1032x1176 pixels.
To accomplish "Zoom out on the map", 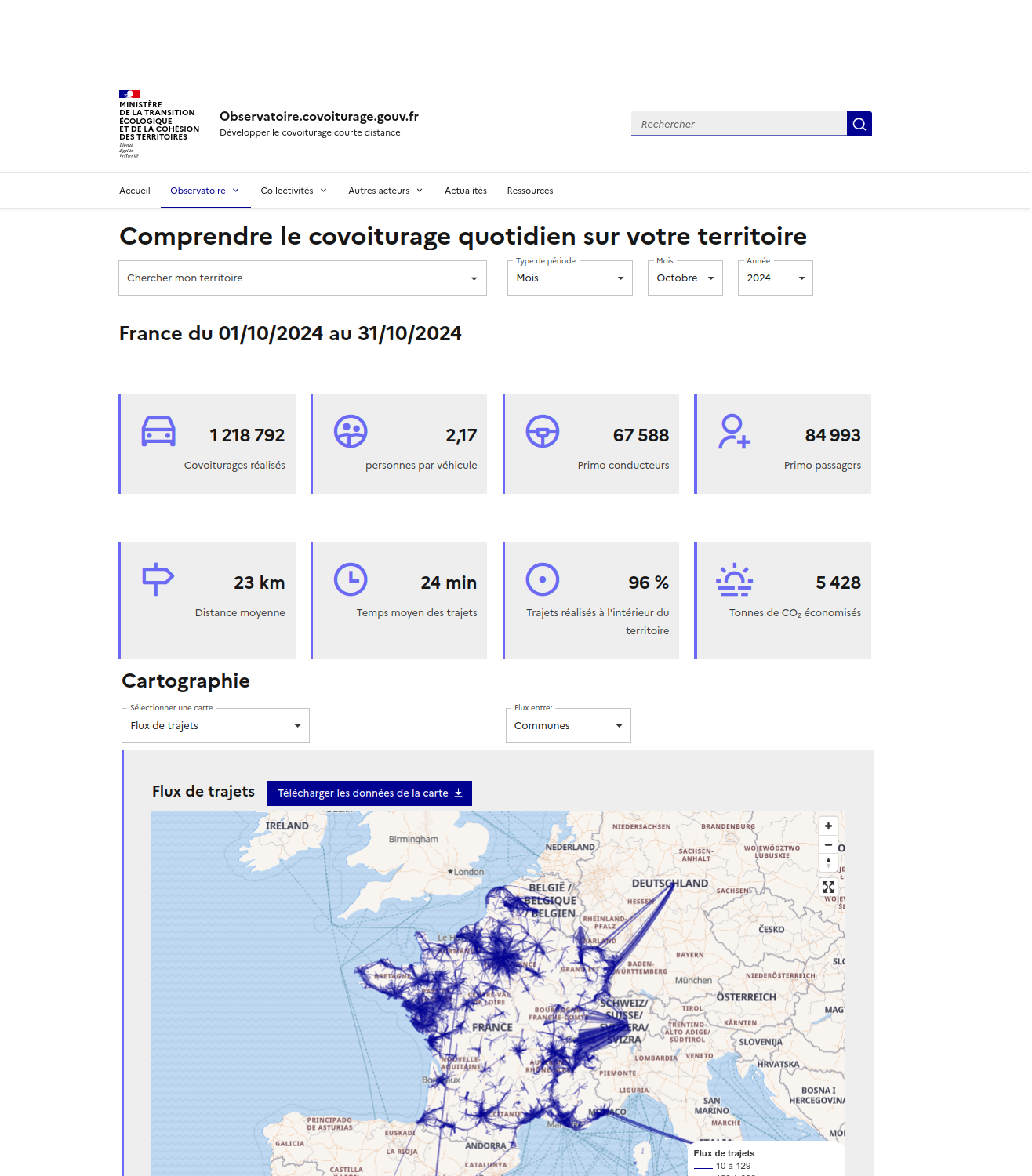I will tap(828, 844).
